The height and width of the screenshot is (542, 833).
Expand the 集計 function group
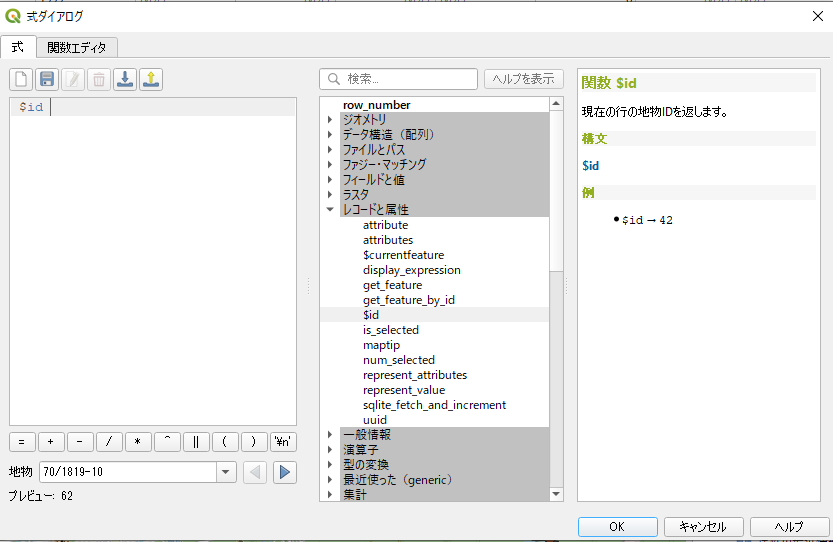[330, 495]
